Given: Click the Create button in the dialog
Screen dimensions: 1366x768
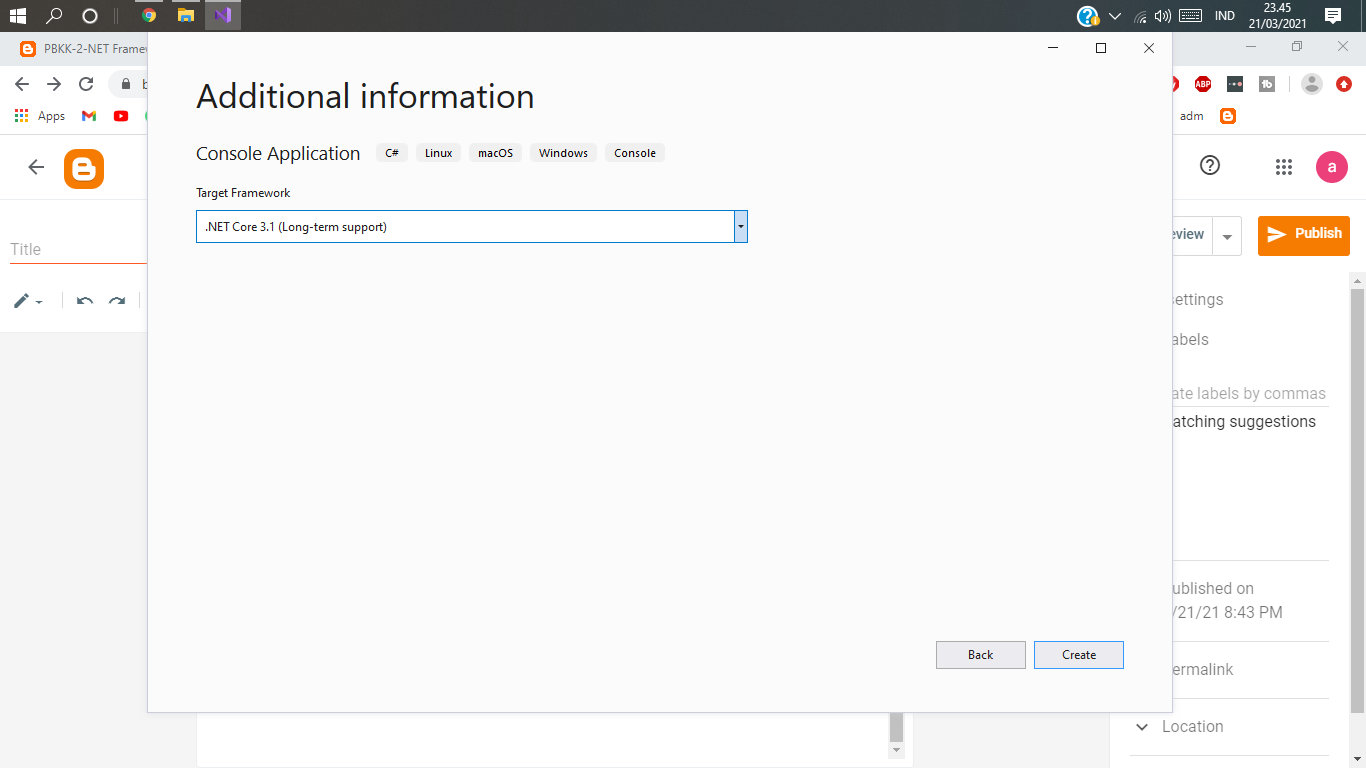Looking at the screenshot, I should [x=1079, y=655].
